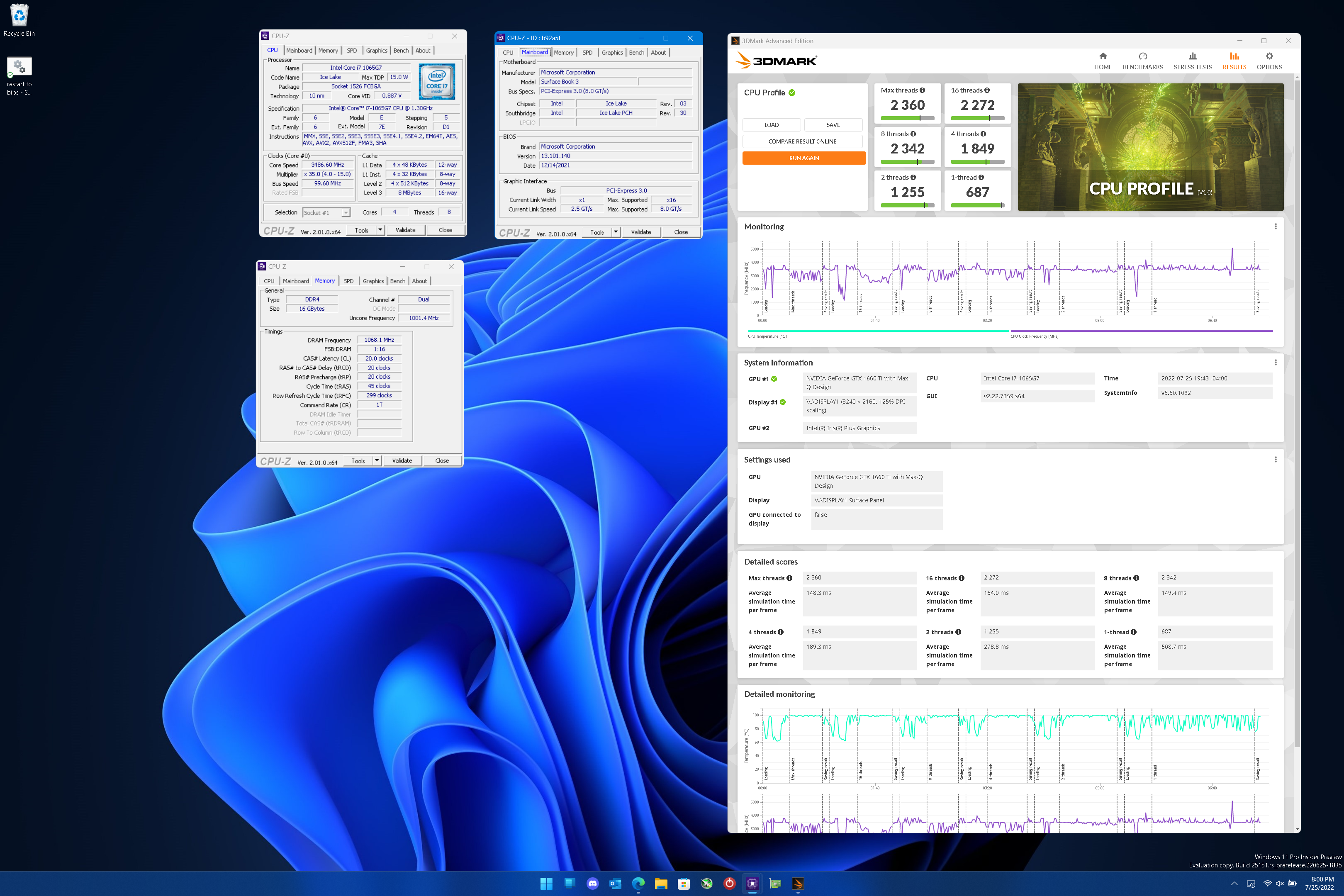Viewport: 1344px width, 896px height.
Task: Select Memory tab in CPU-Z Mainboard window
Action: [563, 53]
